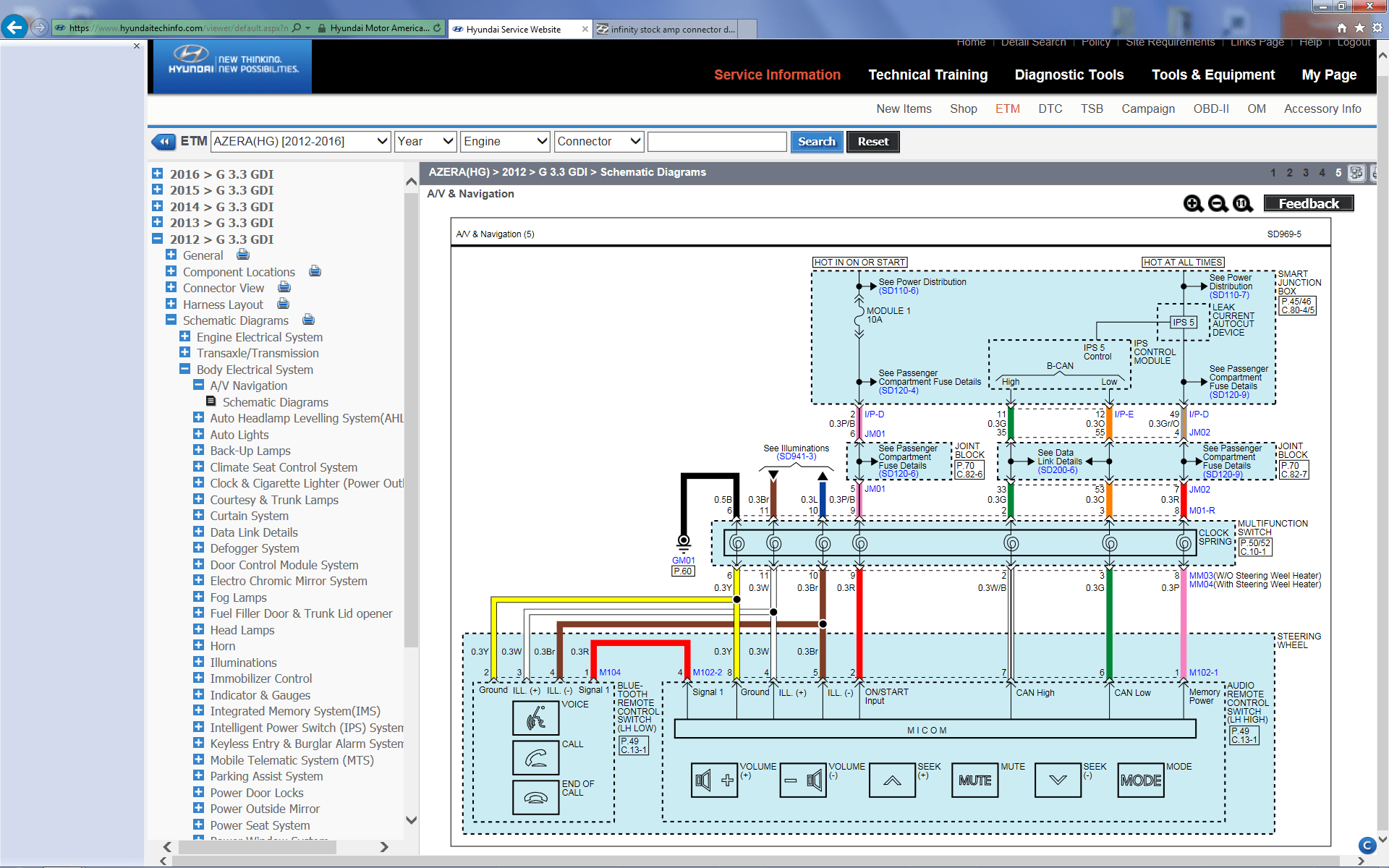This screenshot has height=868, width=1389.
Task: Print the Schematic Diagrams section
Action: coord(308,320)
